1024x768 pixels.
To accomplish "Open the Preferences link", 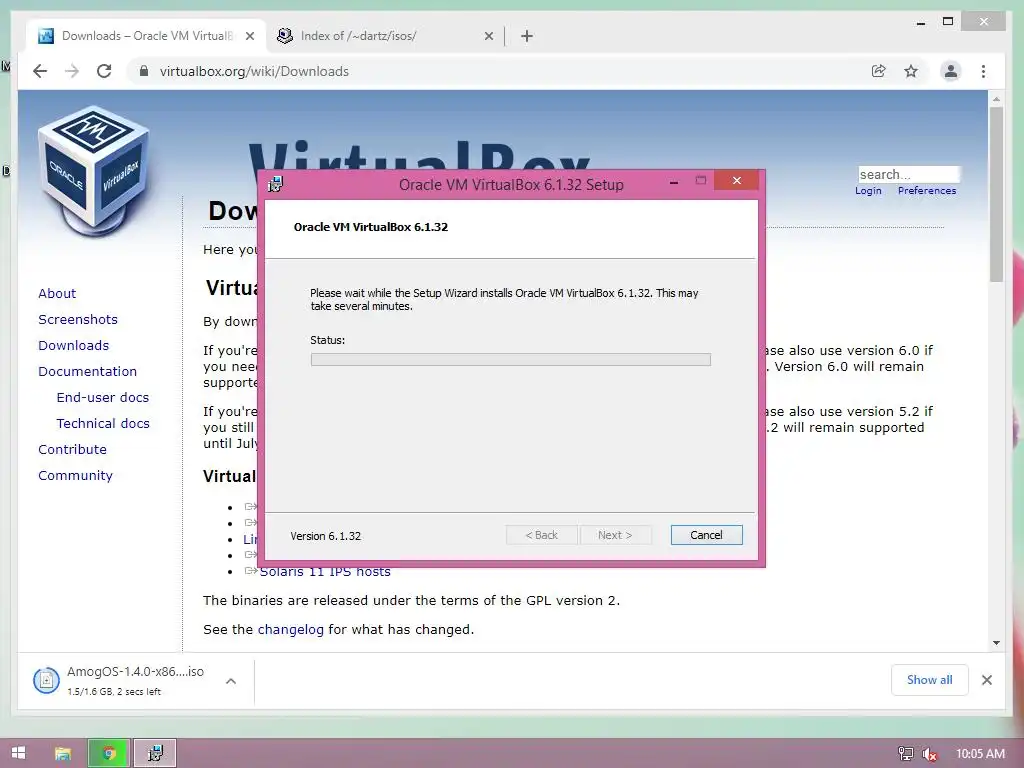I will 927,191.
